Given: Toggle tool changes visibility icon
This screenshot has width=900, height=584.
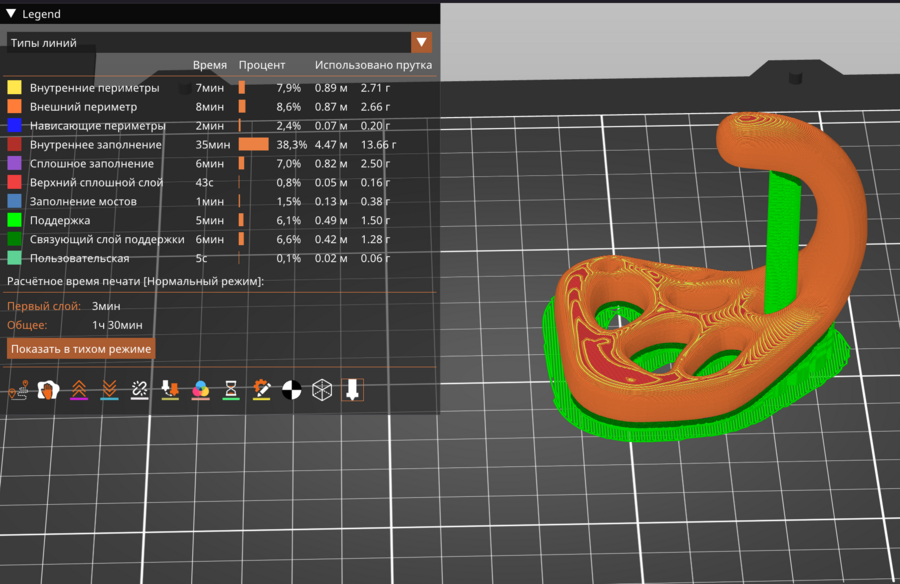Looking at the screenshot, I should point(170,390).
